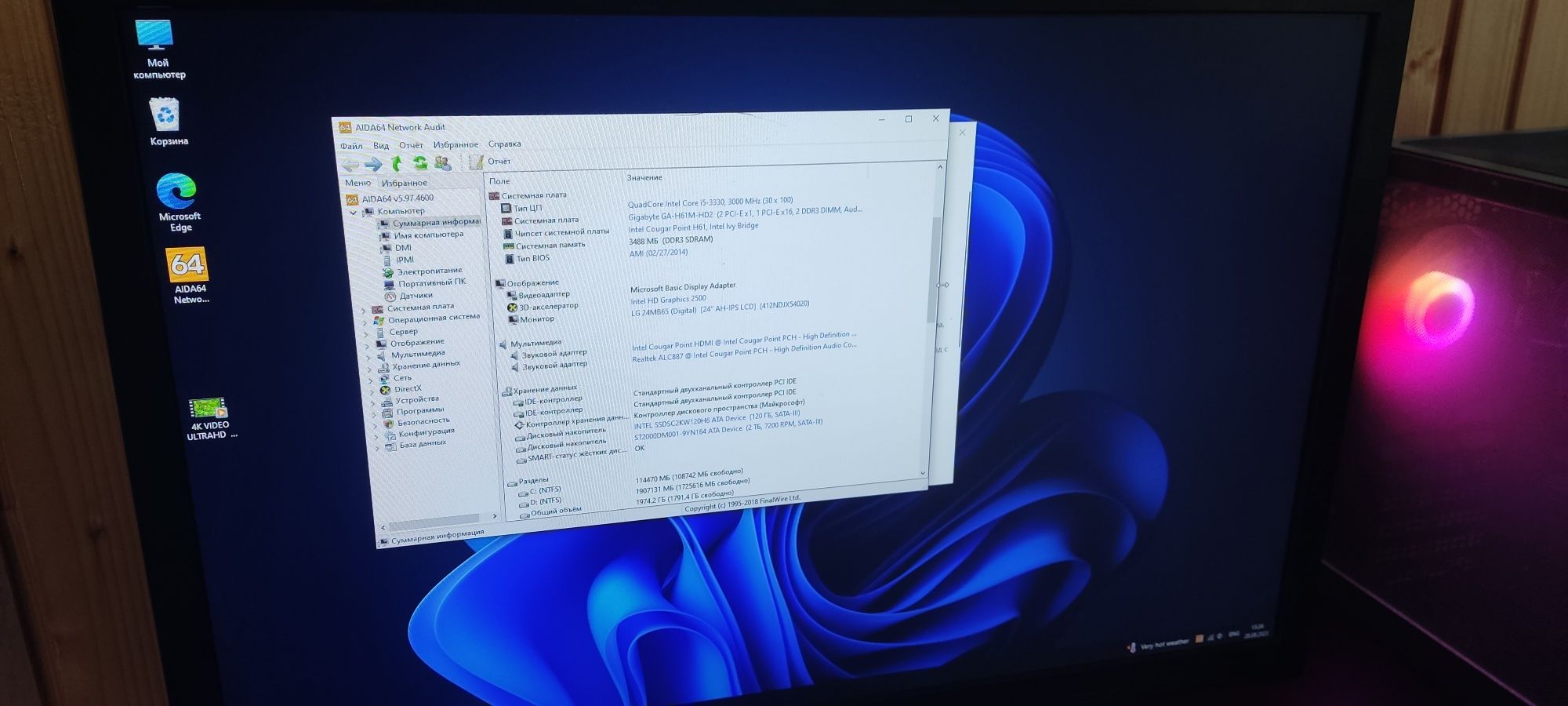Open the Отчет menu in menu bar
Image resolution: width=1568 pixels, height=706 pixels.
click(x=411, y=145)
